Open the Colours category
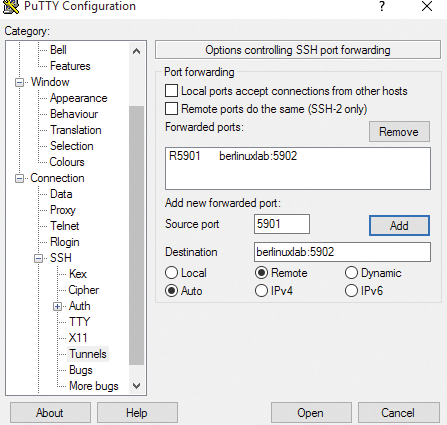 pyautogui.click(x=67, y=162)
